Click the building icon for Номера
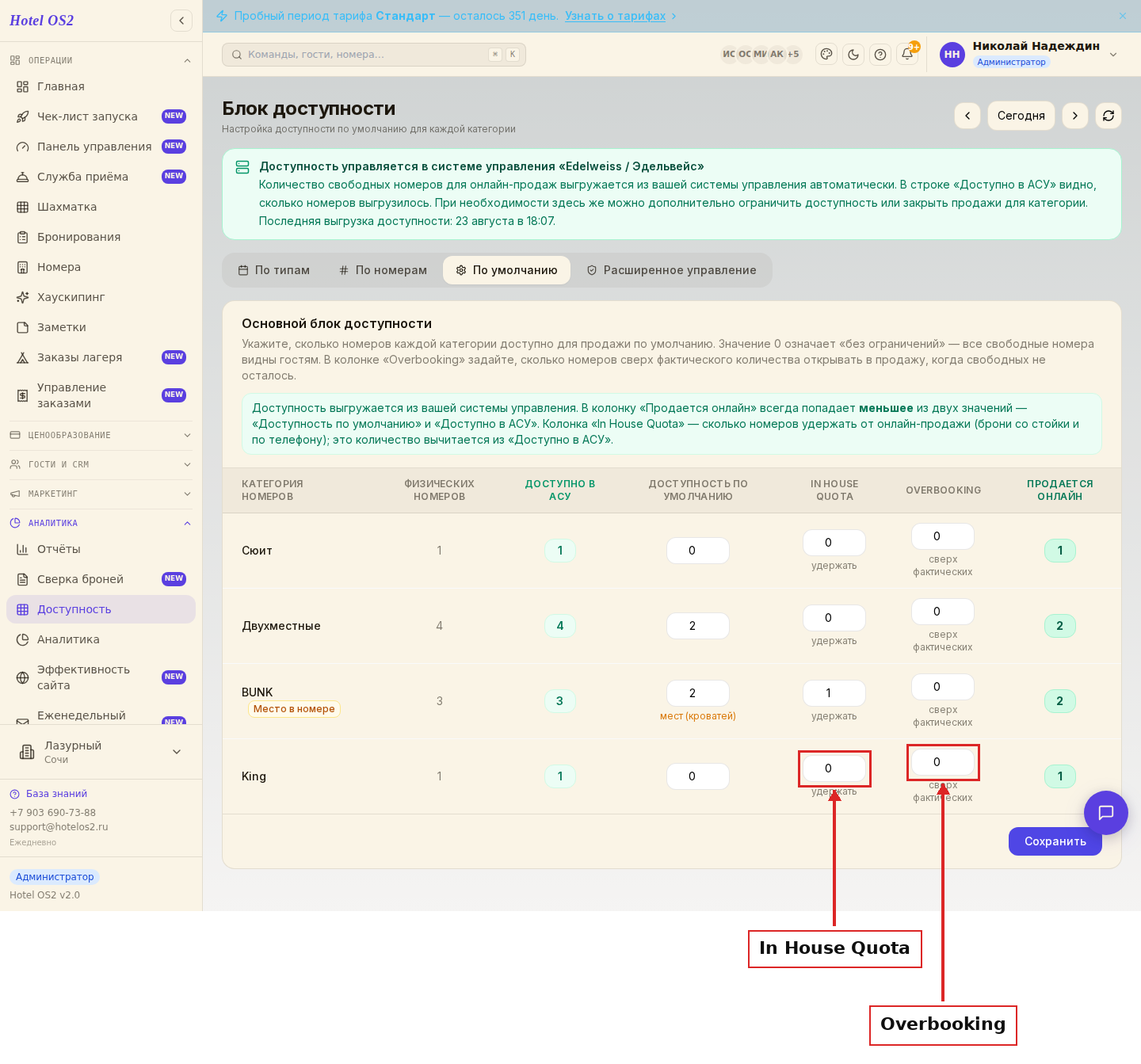Image resolution: width=1141 pixels, height=1064 pixels. 23,267
